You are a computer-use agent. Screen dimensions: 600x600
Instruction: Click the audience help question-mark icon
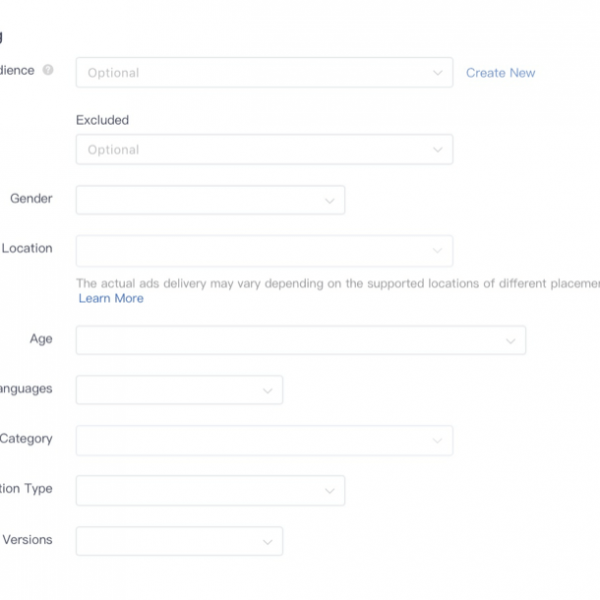click(48, 70)
